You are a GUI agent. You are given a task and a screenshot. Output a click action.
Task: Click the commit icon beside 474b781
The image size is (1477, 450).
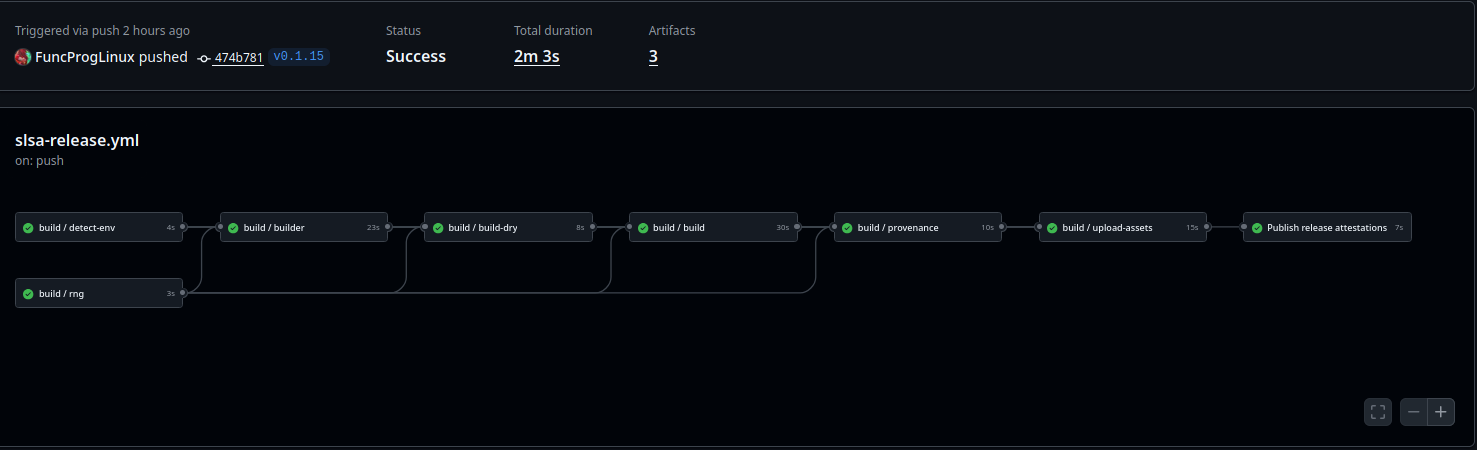(x=204, y=58)
